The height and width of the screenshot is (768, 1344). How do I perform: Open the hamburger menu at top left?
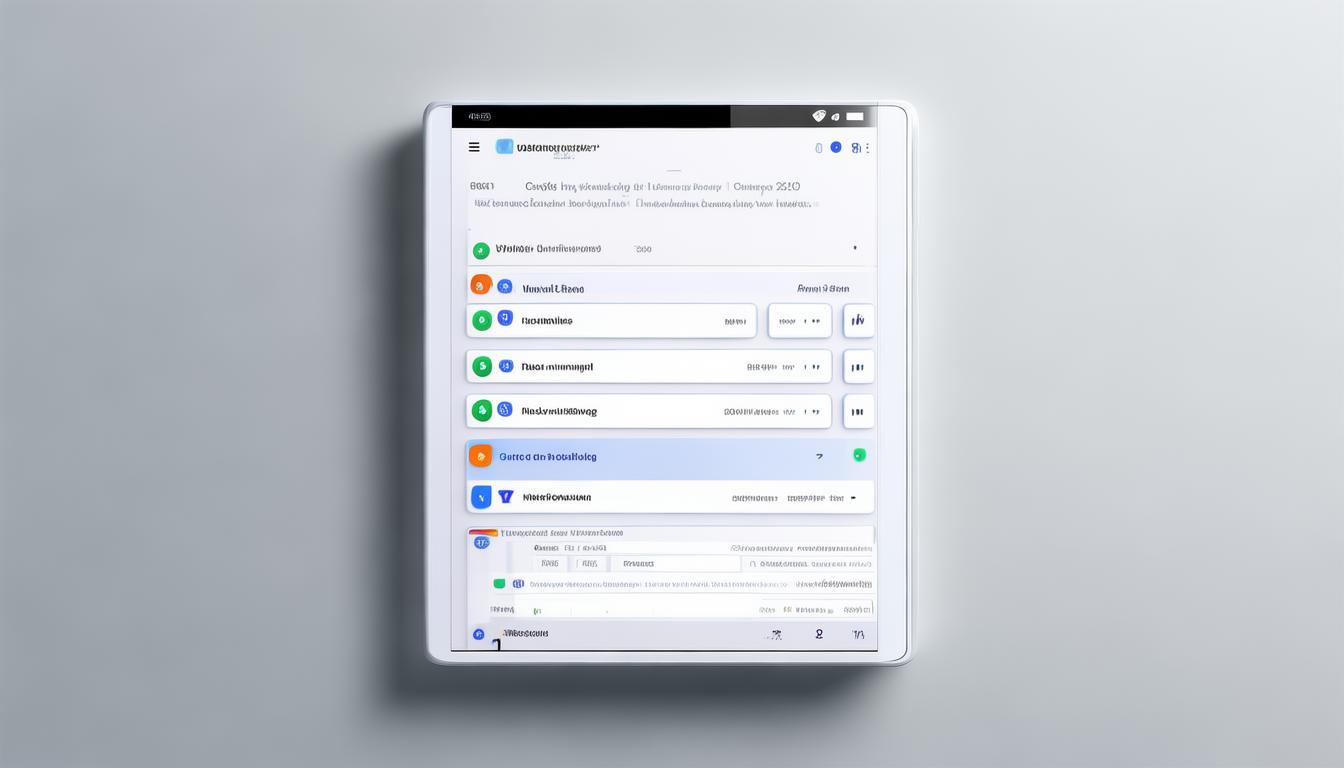[474, 147]
